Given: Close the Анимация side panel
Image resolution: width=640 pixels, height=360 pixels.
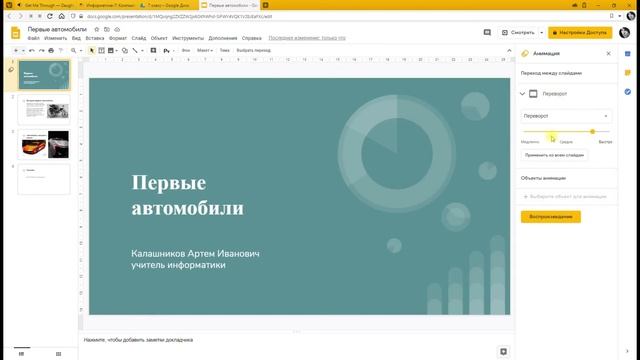Looking at the screenshot, I should tap(609, 53).
